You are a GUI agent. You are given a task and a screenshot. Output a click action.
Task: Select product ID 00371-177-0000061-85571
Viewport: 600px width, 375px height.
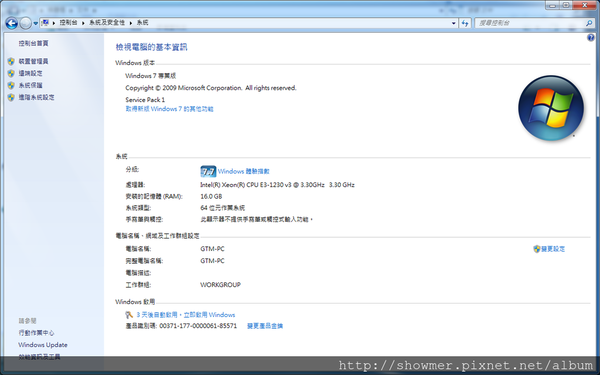tap(198, 326)
